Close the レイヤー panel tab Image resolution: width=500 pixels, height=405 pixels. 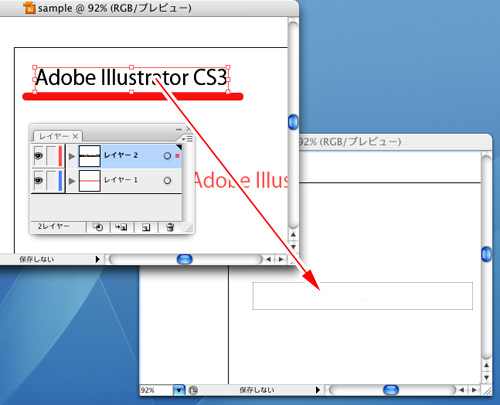coord(75,136)
